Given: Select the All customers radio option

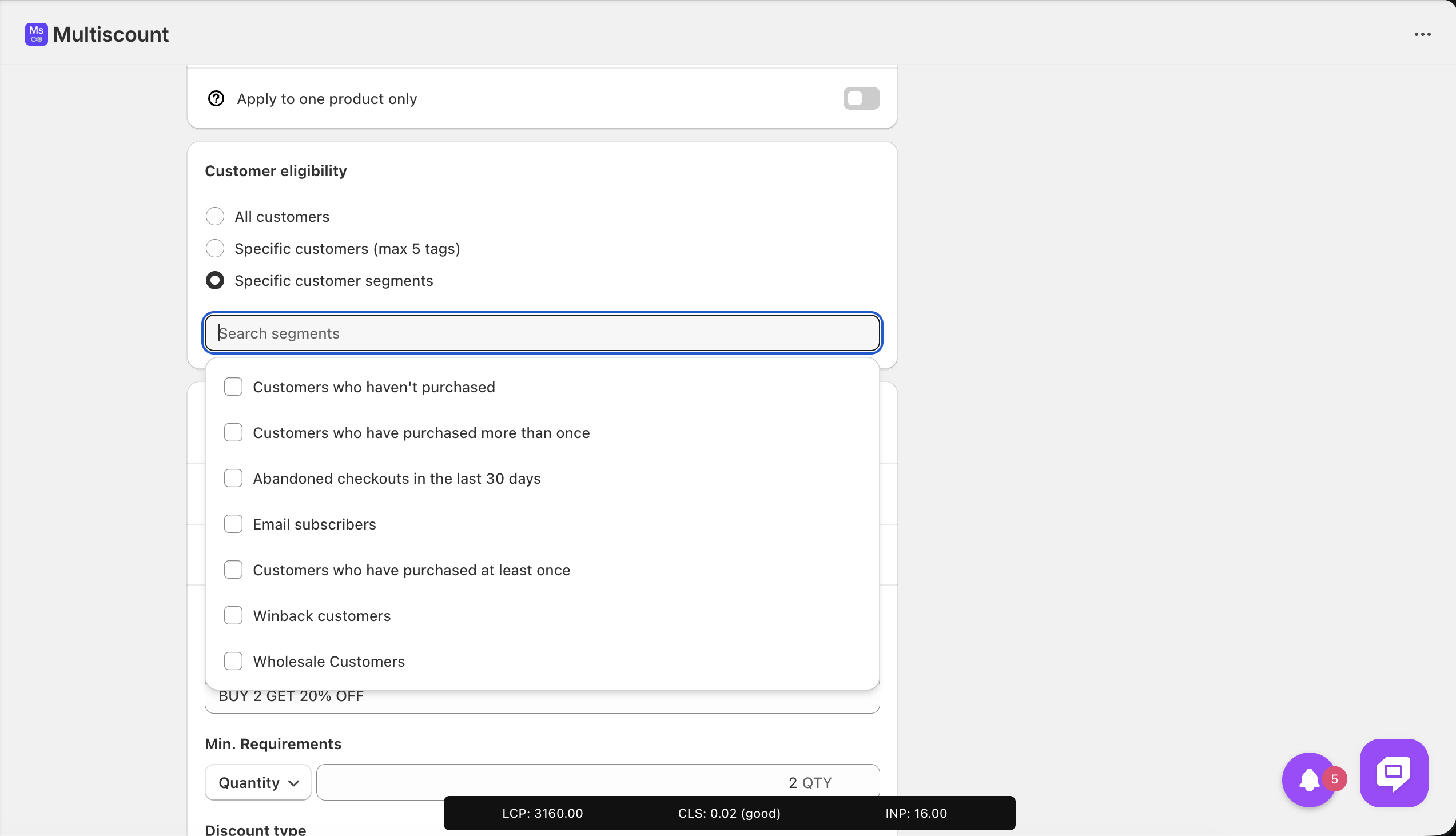Looking at the screenshot, I should click(214, 217).
